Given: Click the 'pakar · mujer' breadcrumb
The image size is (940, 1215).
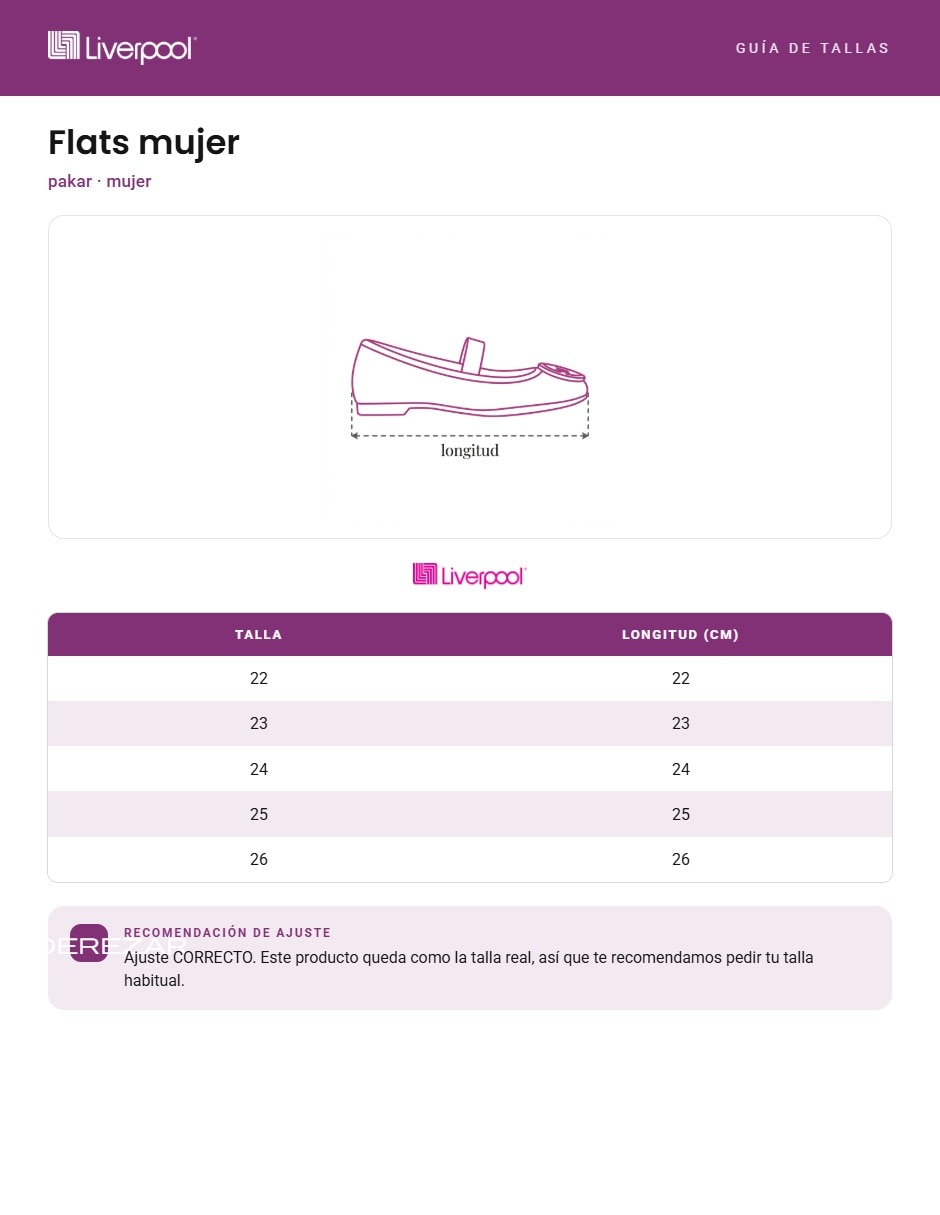Looking at the screenshot, I should click(100, 181).
